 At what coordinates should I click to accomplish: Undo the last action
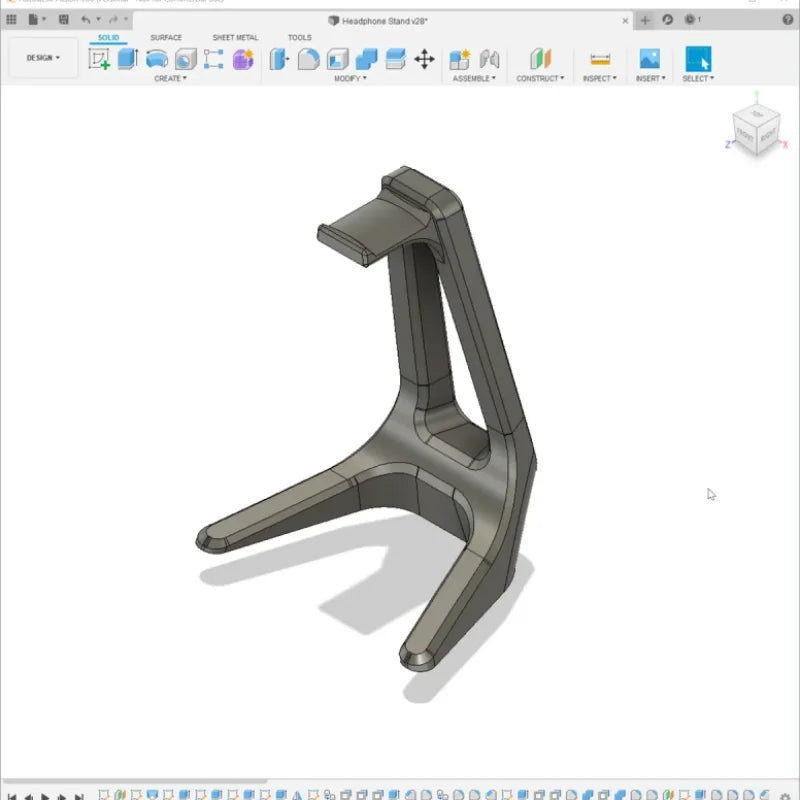[x=86, y=20]
